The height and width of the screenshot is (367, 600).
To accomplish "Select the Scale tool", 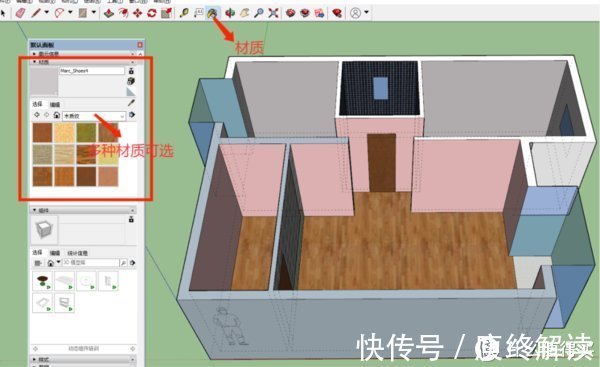I will pyautogui.click(x=166, y=13).
